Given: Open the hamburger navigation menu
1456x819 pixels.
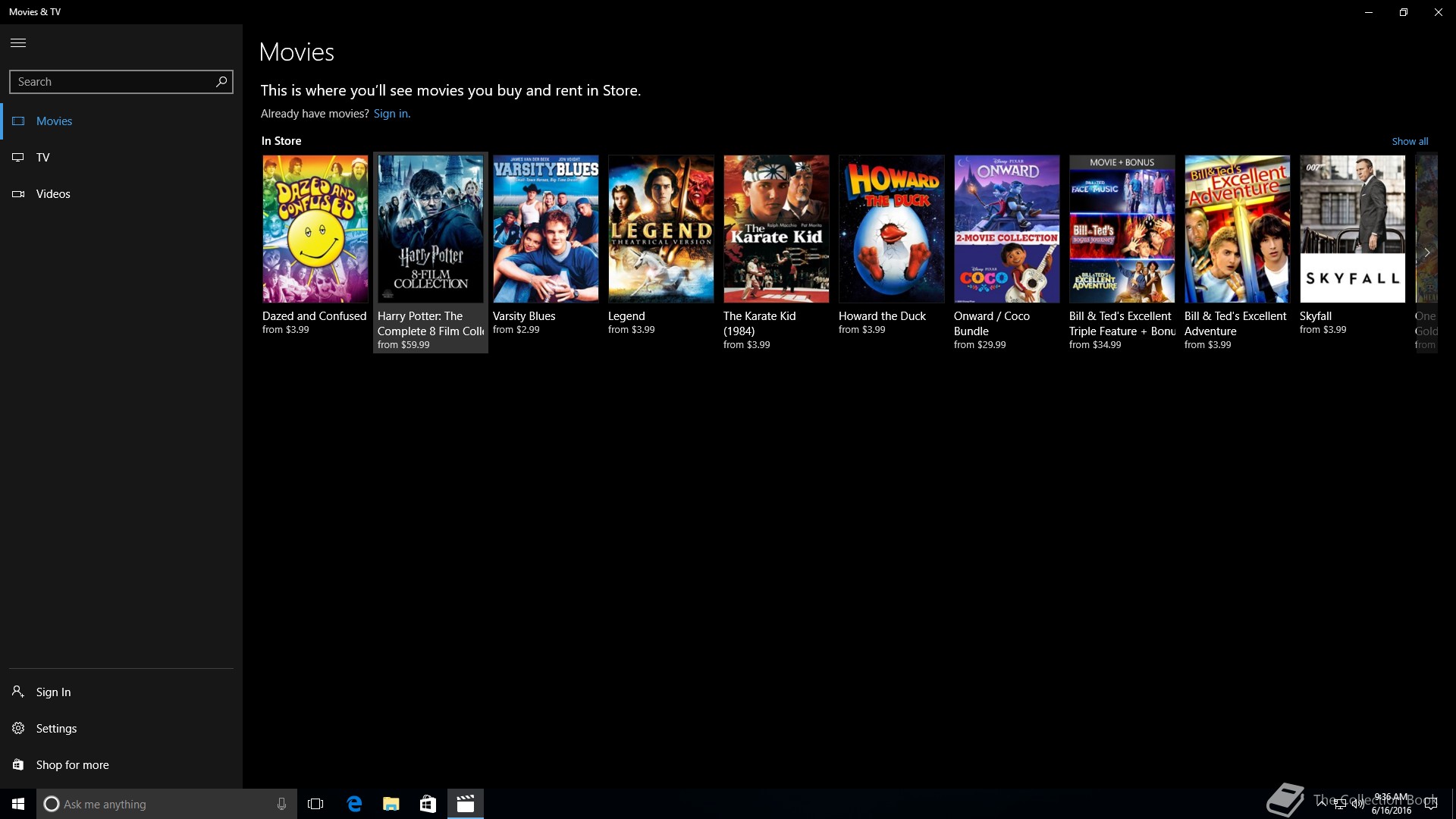Looking at the screenshot, I should tap(18, 42).
